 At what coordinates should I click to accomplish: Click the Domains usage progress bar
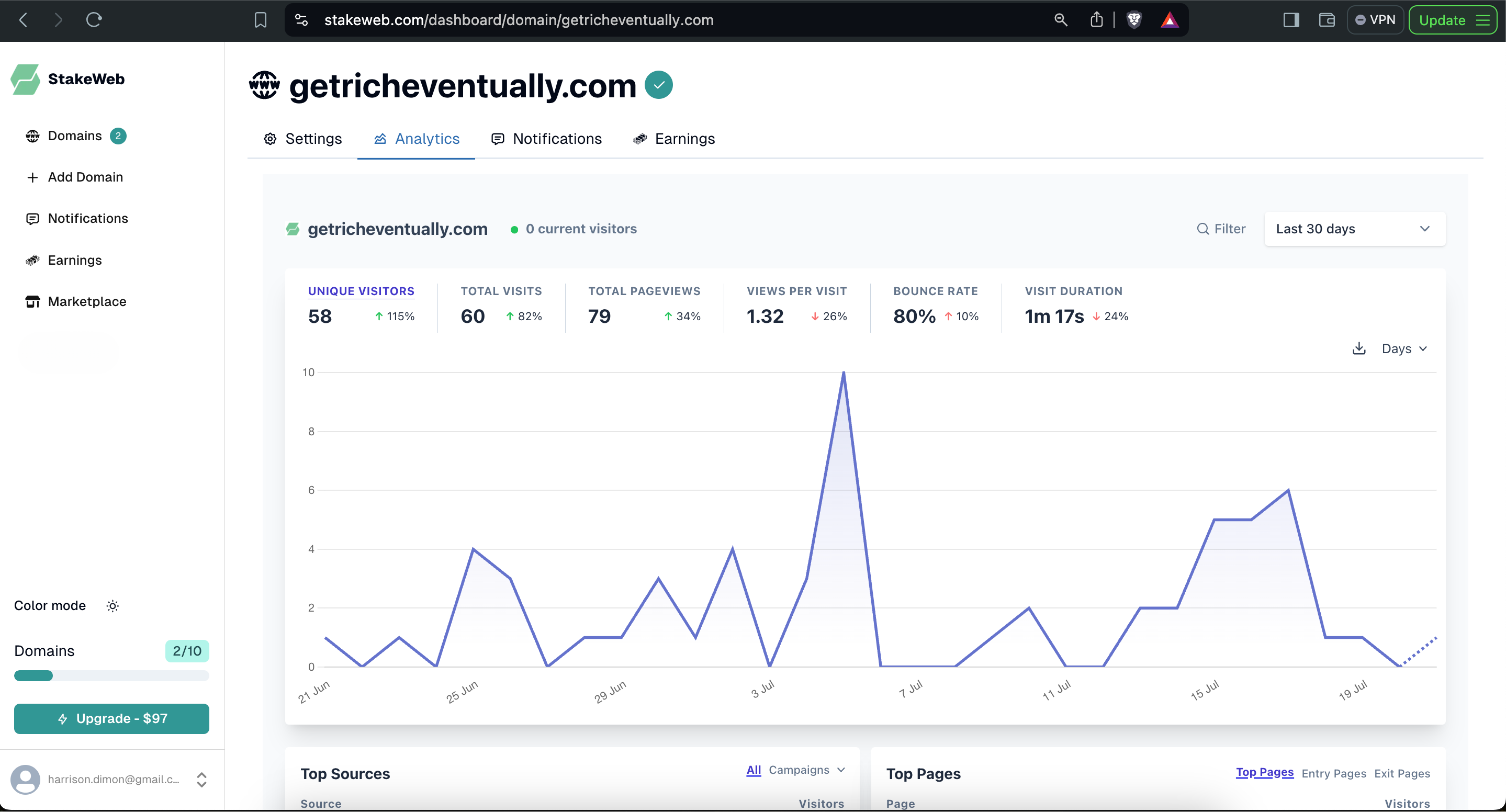111,676
